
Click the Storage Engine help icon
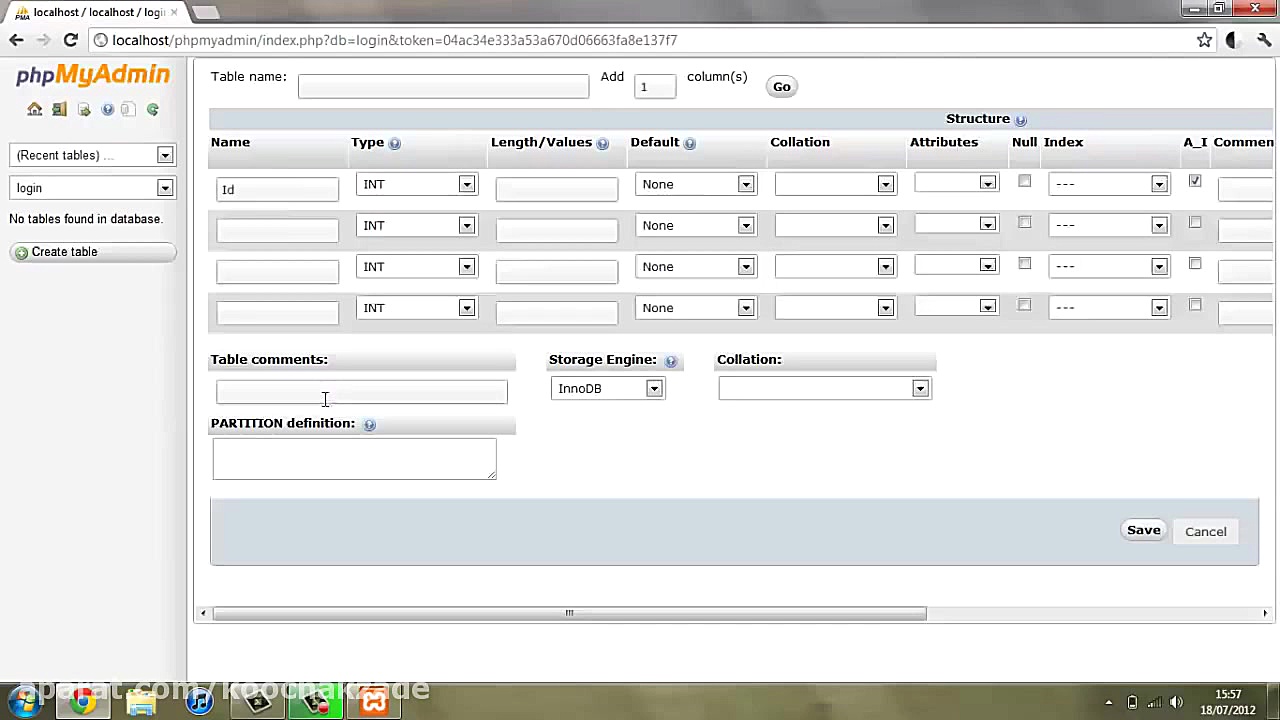click(670, 360)
